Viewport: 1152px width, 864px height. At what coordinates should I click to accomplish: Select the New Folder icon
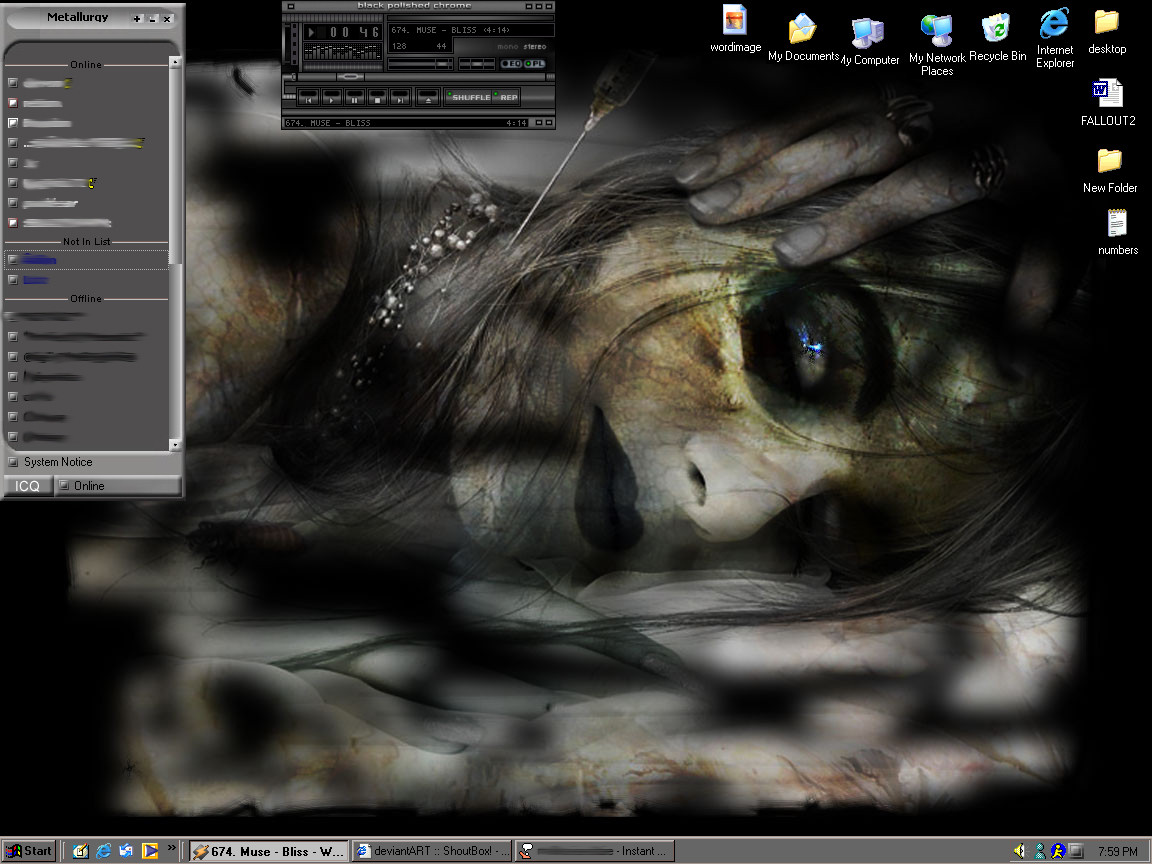(x=1109, y=170)
